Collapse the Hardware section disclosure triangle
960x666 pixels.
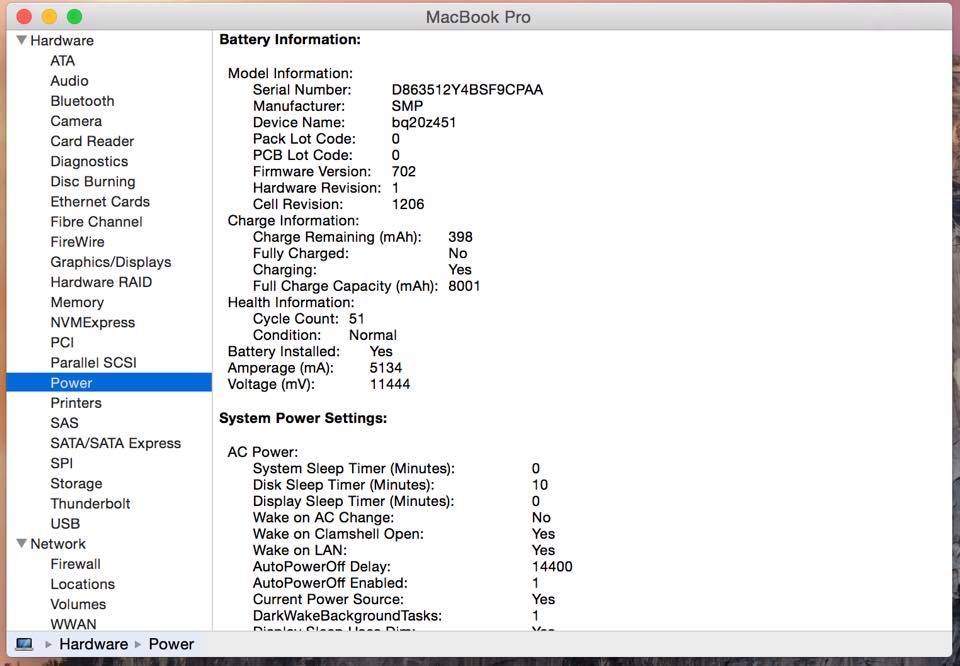tap(21, 41)
